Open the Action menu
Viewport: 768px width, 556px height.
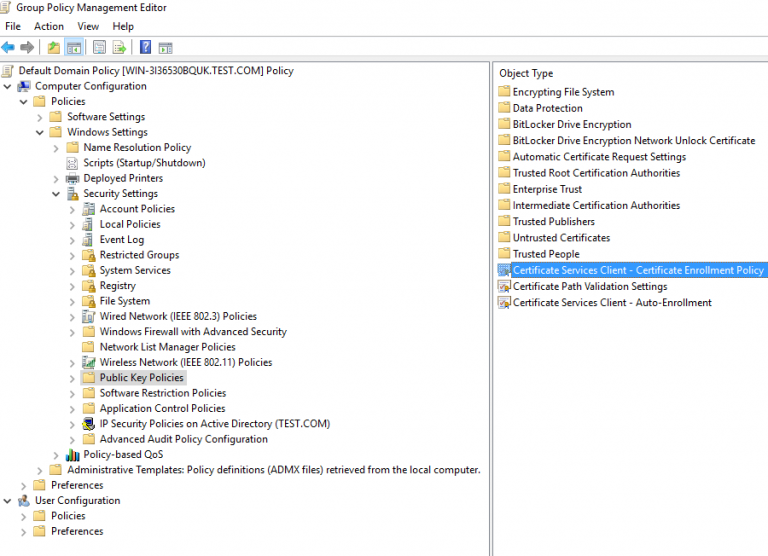tap(48, 26)
